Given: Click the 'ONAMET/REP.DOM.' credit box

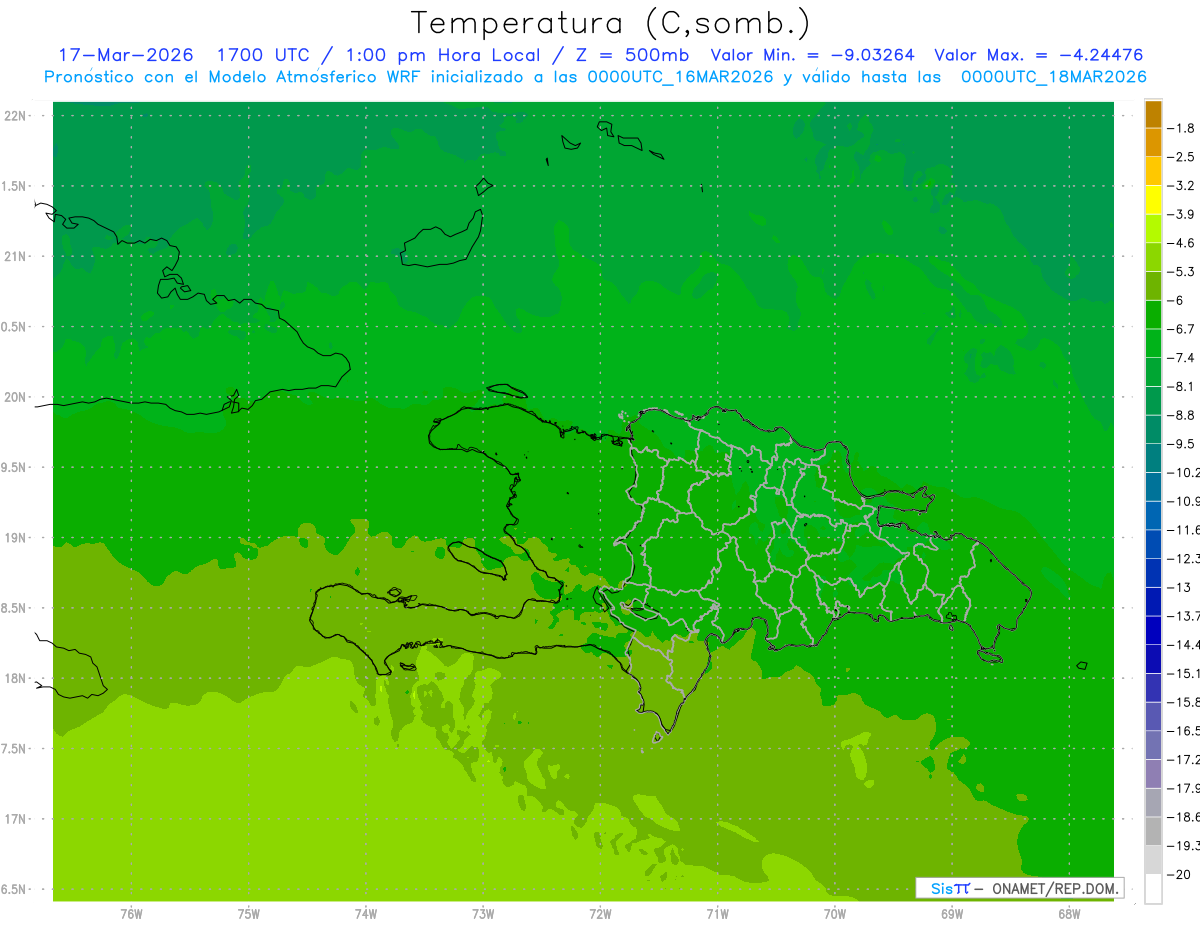Looking at the screenshot, I should click(1020, 888).
